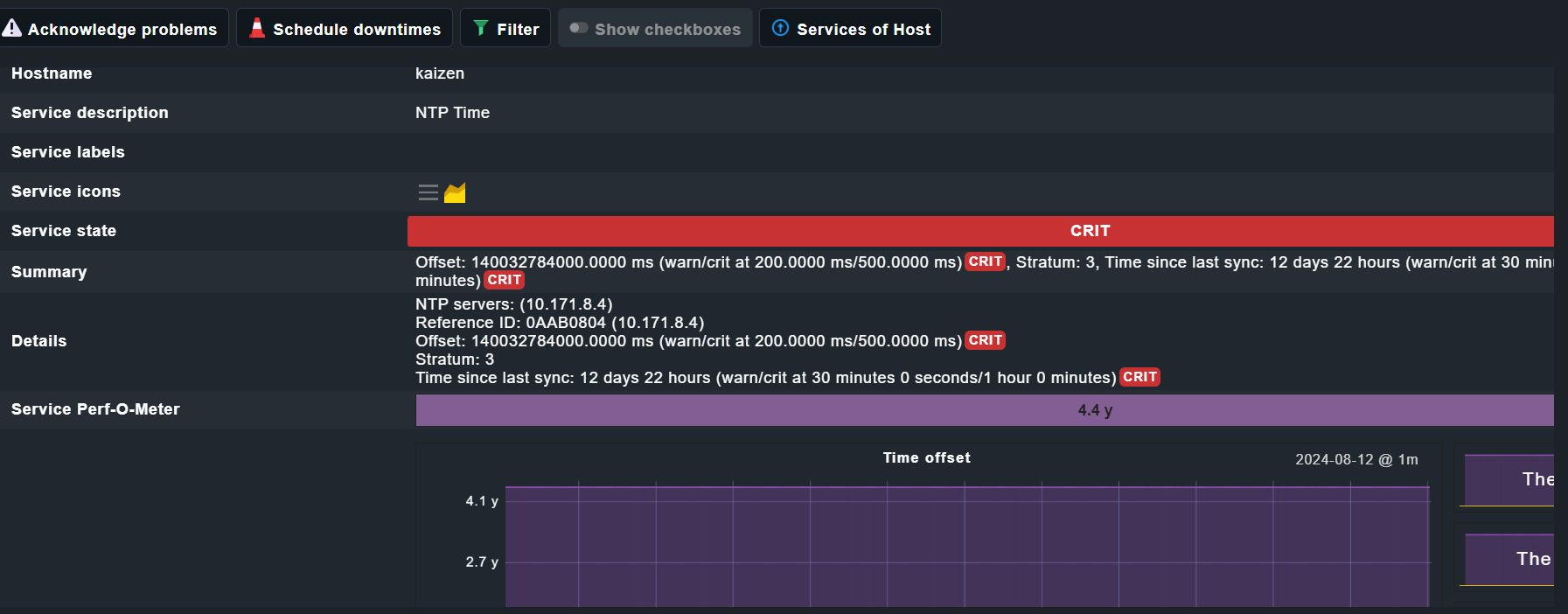Open the yellow service graph icon
Viewport: 1568px width, 614px height.
point(455,192)
